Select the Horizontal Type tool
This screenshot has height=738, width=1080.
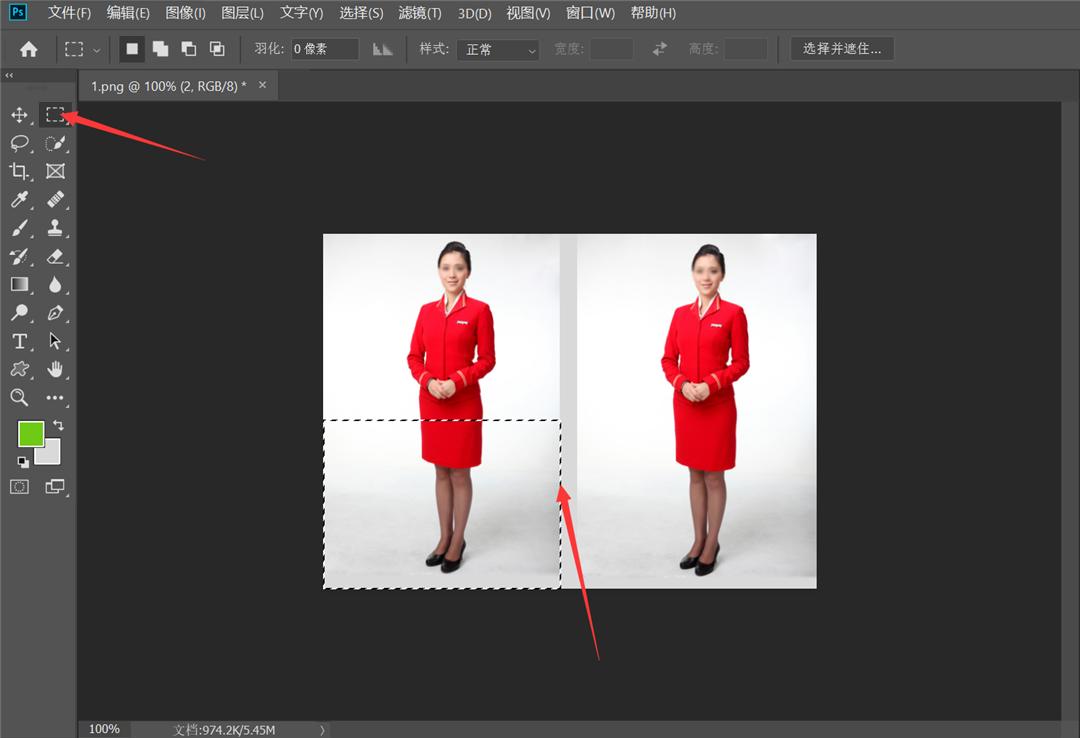pyautogui.click(x=20, y=341)
